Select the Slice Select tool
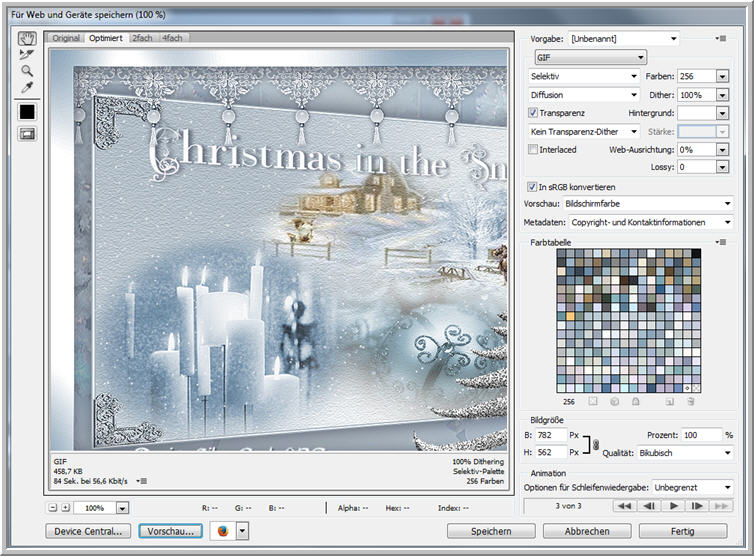 click(x=27, y=54)
